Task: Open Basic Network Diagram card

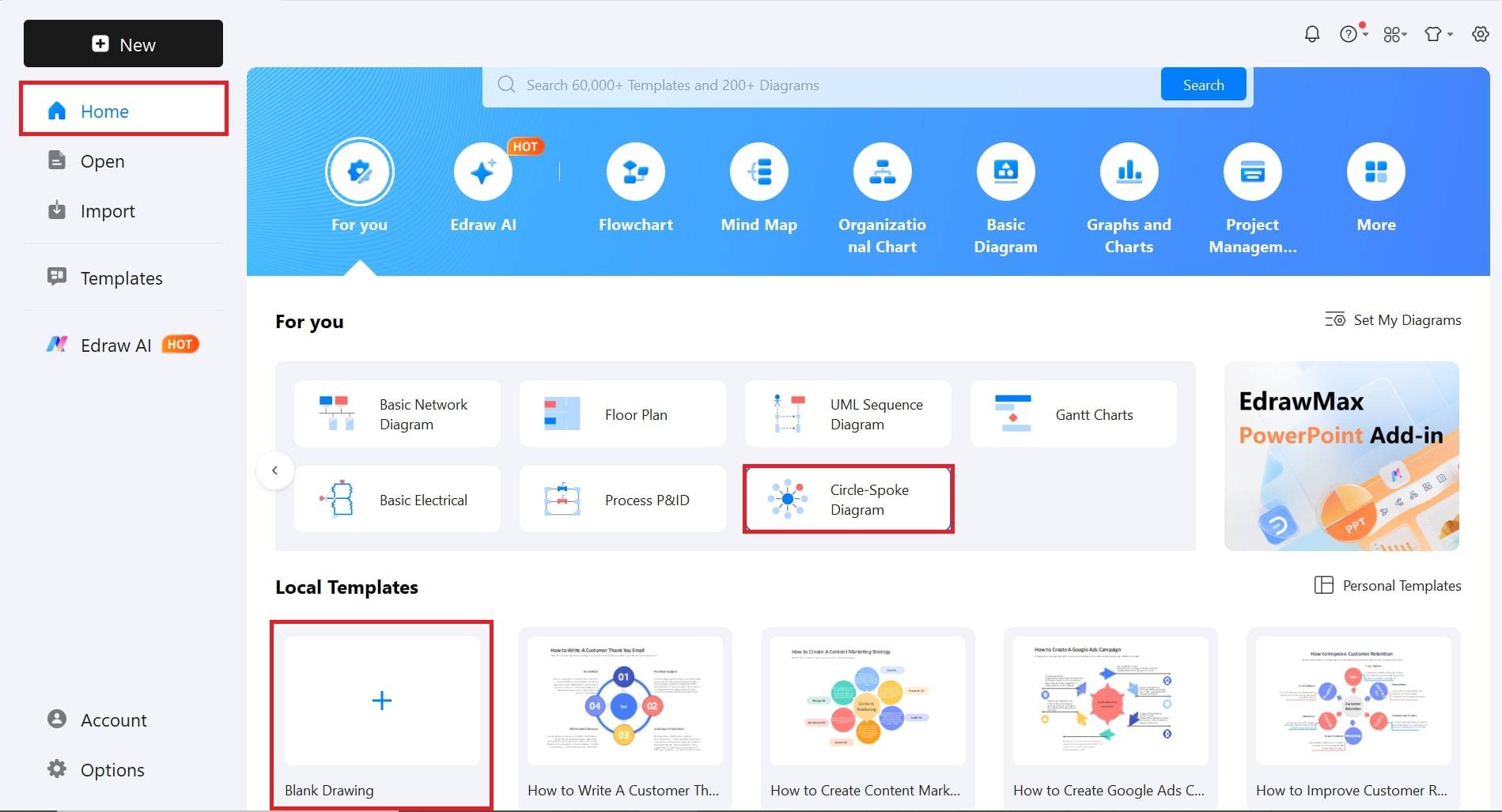Action: [x=397, y=414]
